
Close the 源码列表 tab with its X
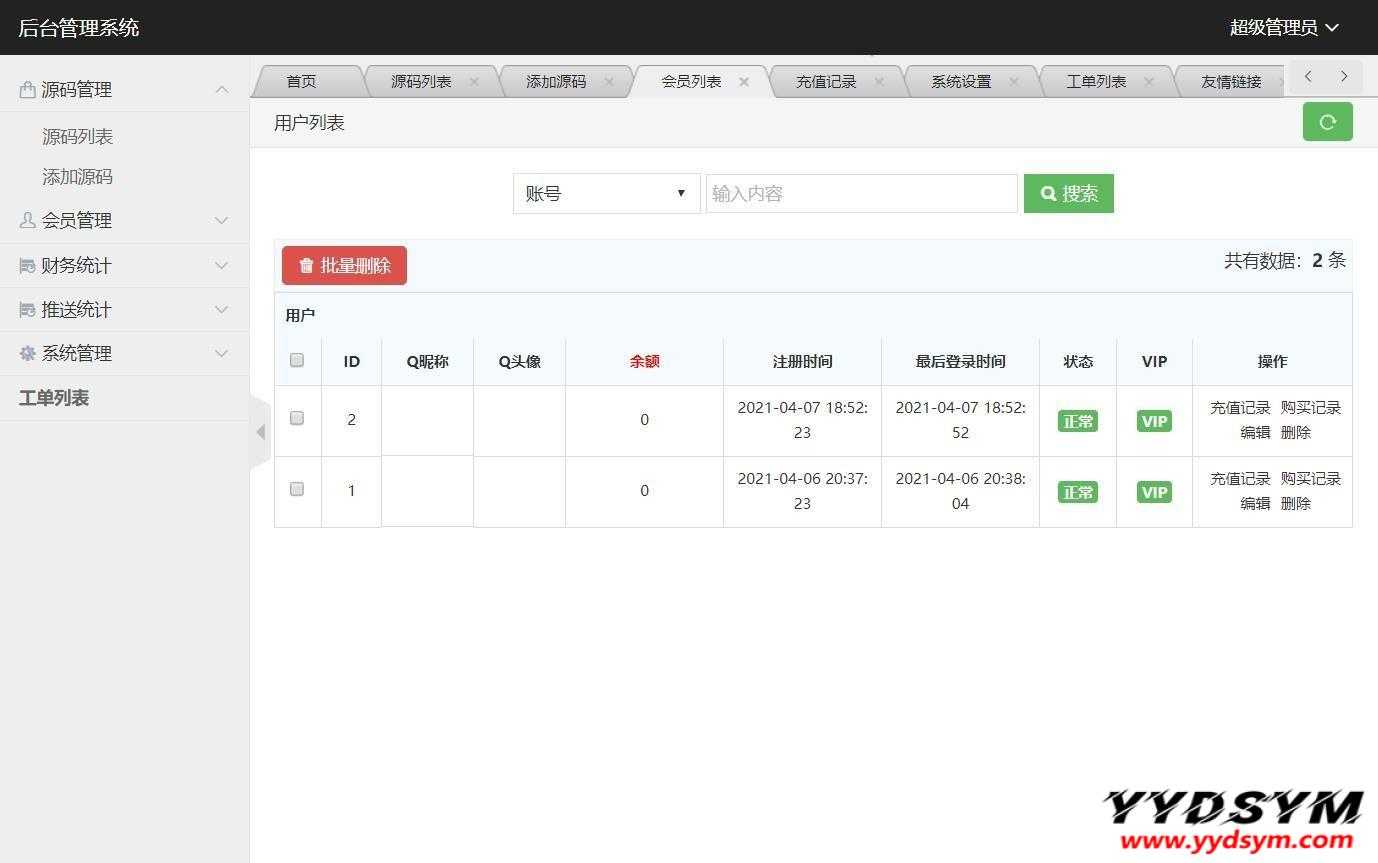(x=474, y=82)
